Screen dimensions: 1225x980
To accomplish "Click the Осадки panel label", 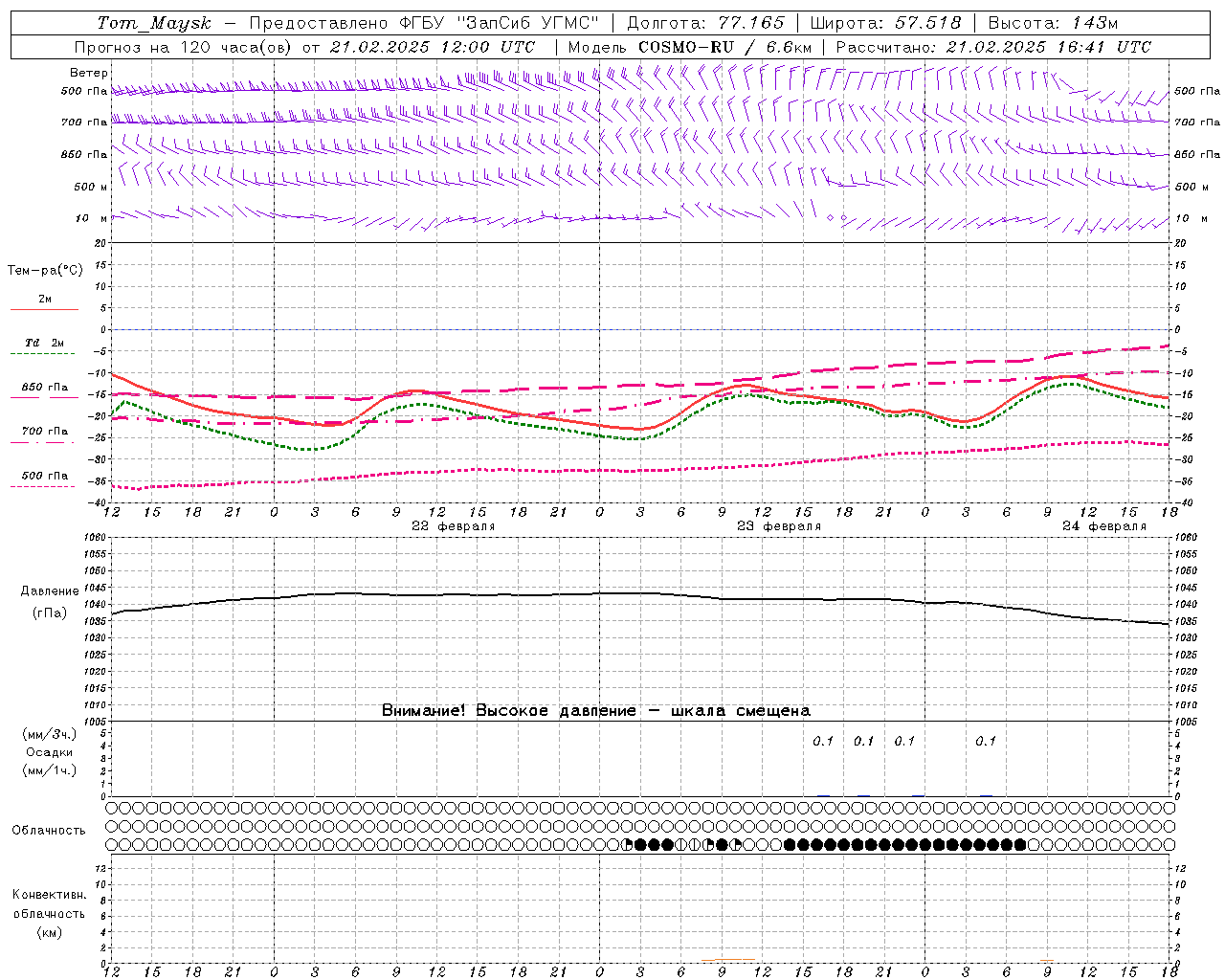I will click(x=50, y=753).
